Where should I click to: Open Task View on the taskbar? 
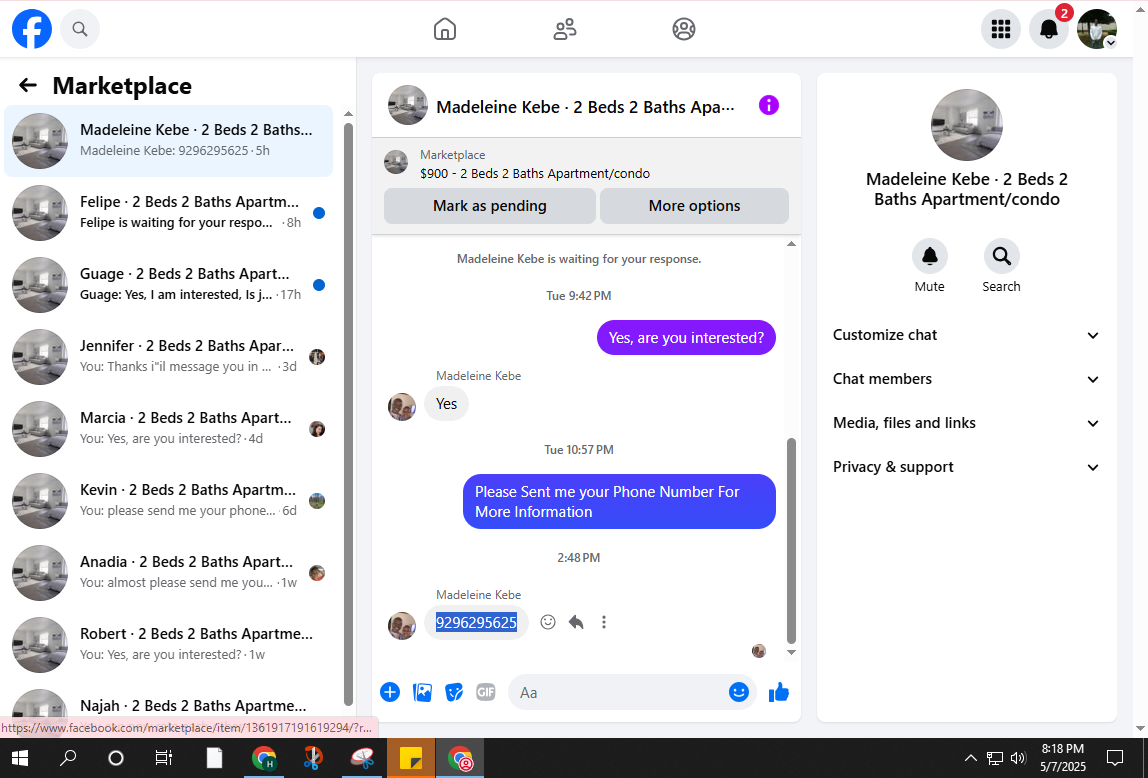click(164, 758)
